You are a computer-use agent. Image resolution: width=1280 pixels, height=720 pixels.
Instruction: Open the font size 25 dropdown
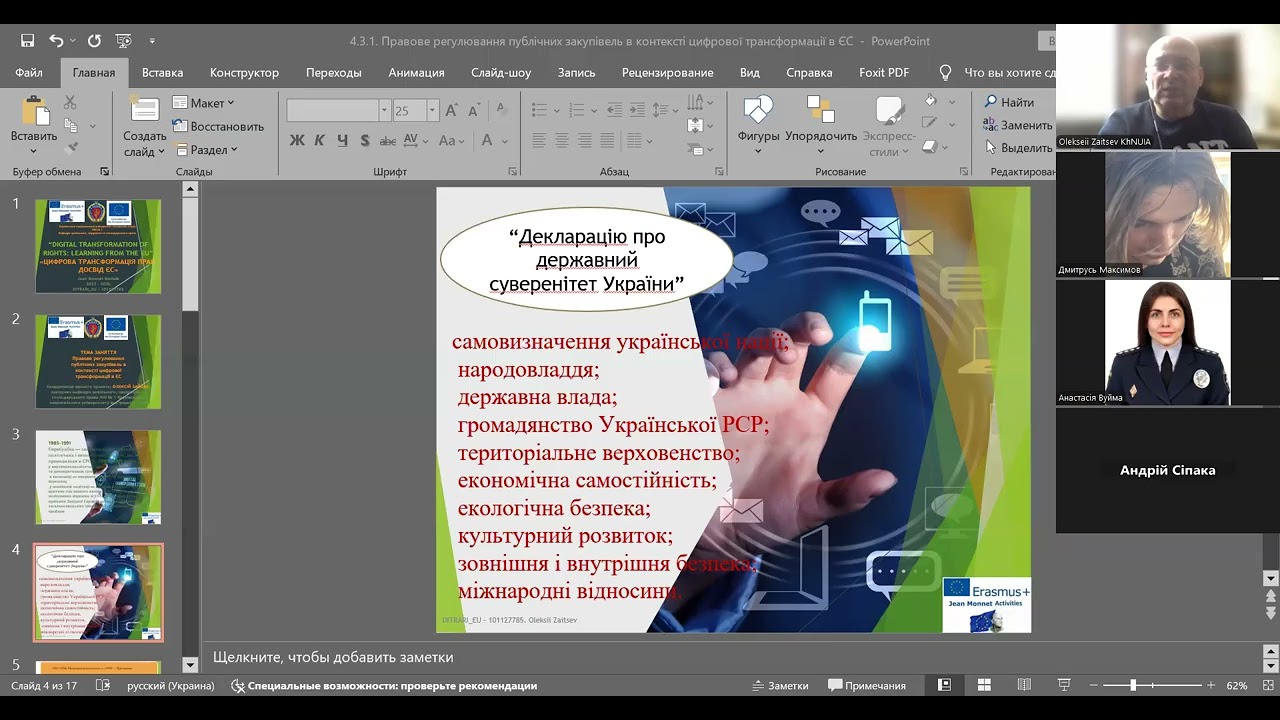point(433,110)
